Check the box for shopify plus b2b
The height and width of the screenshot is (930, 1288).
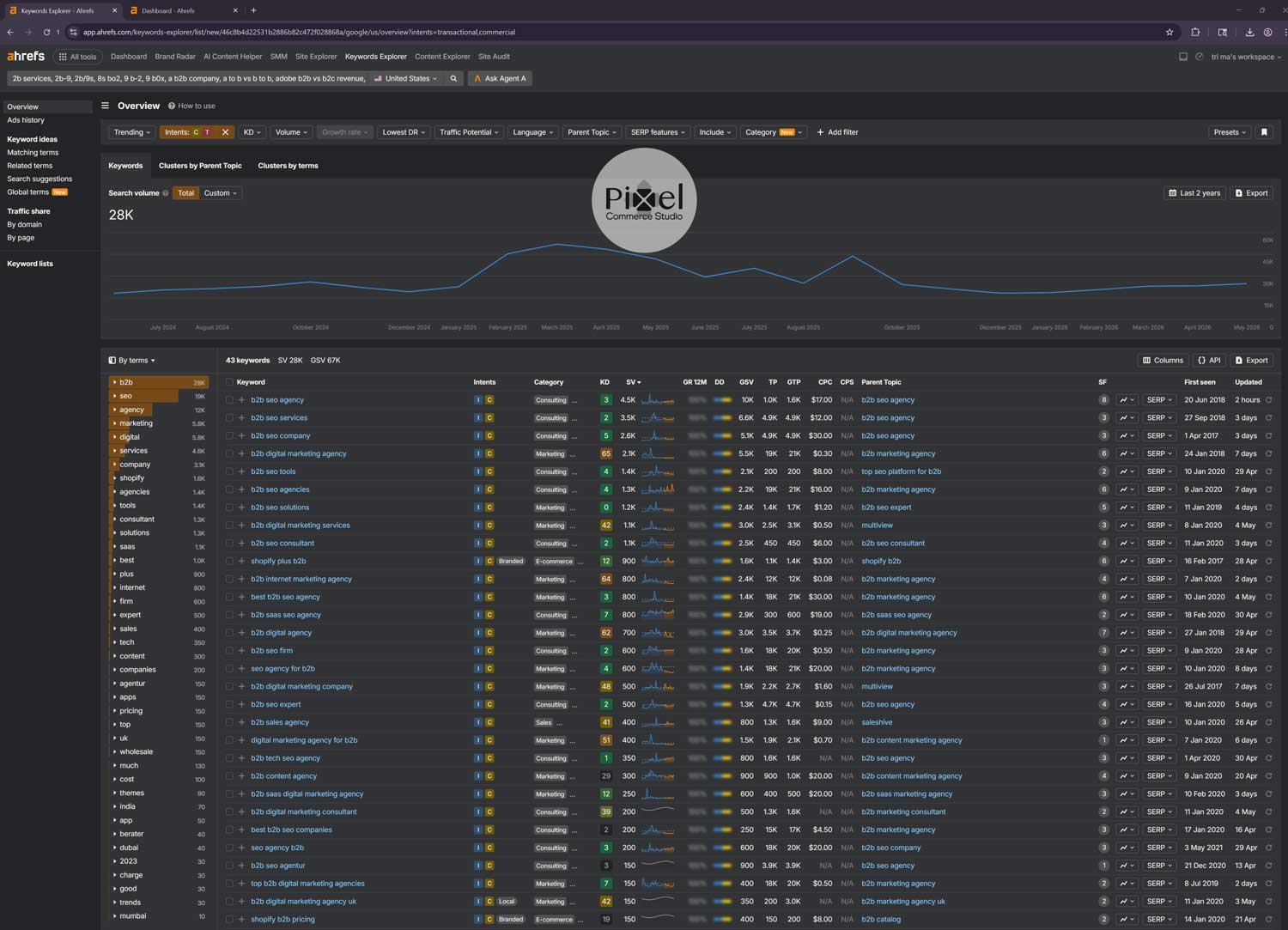[x=229, y=562]
